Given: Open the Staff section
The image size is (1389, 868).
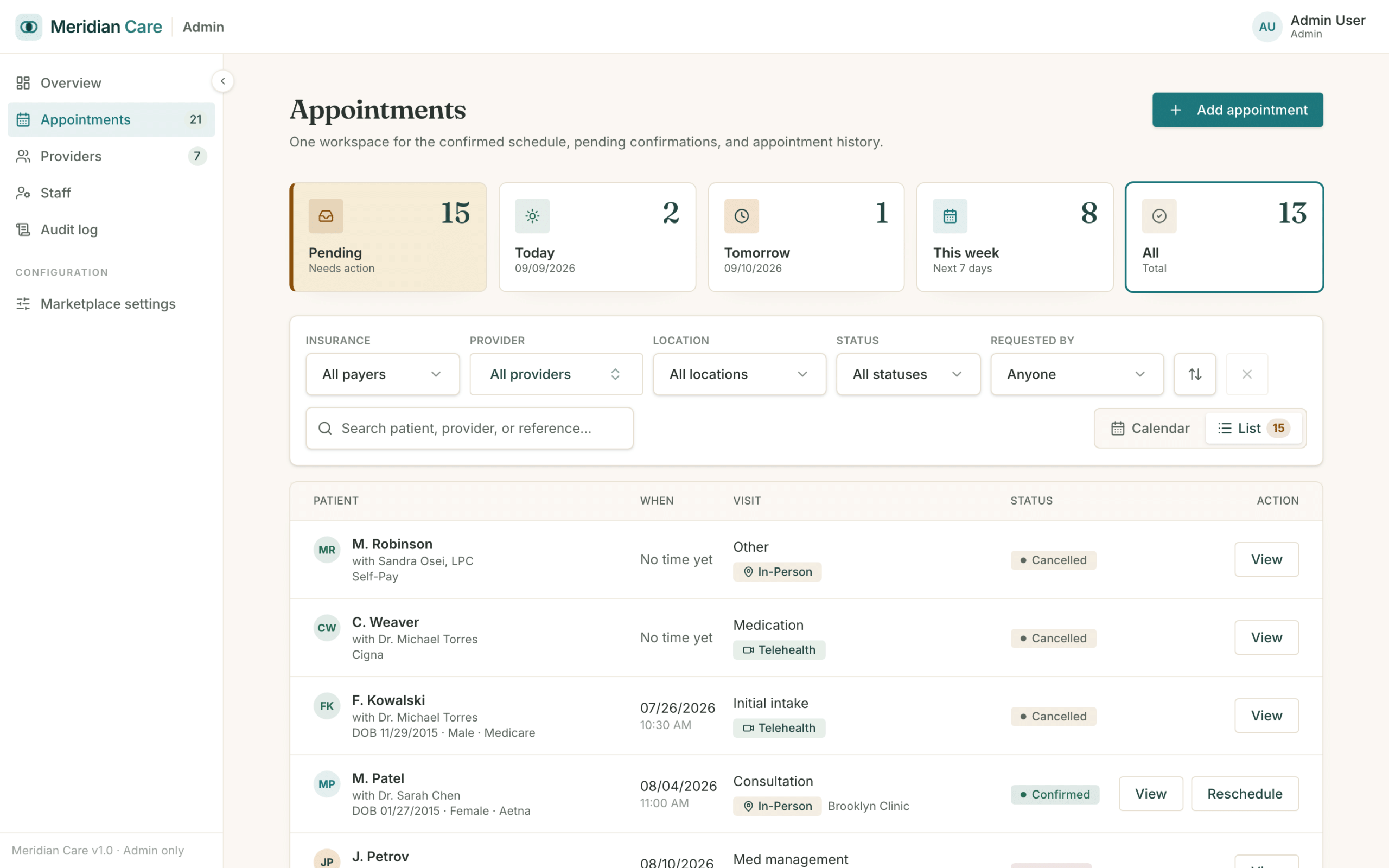Looking at the screenshot, I should [x=111, y=193].
